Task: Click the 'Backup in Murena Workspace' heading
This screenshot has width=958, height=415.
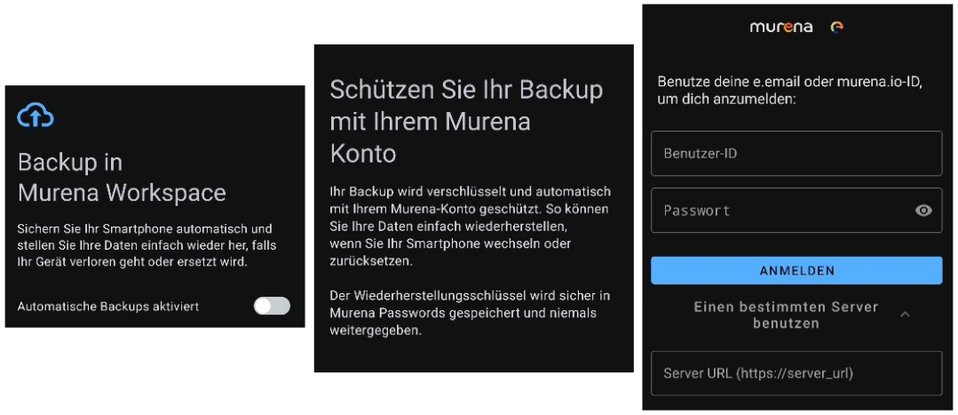Action: point(122,178)
